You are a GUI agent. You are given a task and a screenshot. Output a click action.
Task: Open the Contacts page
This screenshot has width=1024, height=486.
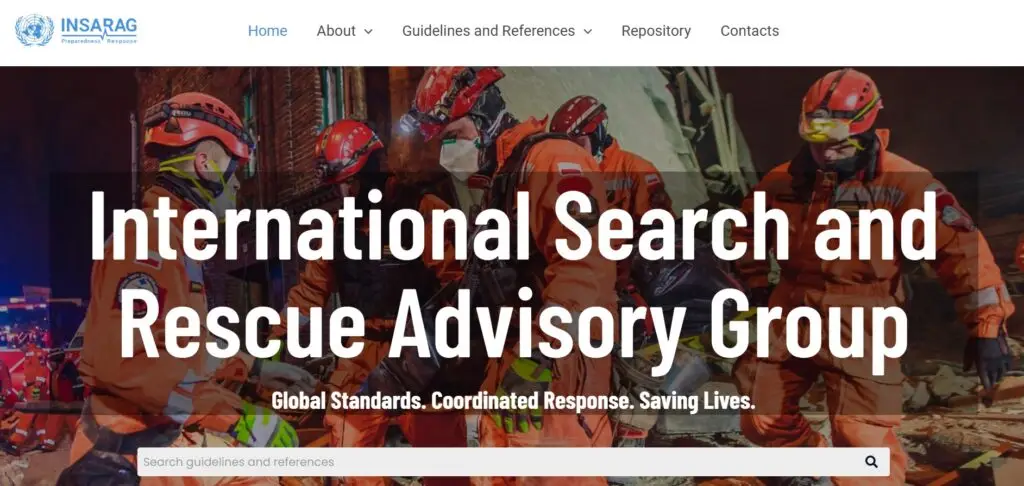coord(750,31)
